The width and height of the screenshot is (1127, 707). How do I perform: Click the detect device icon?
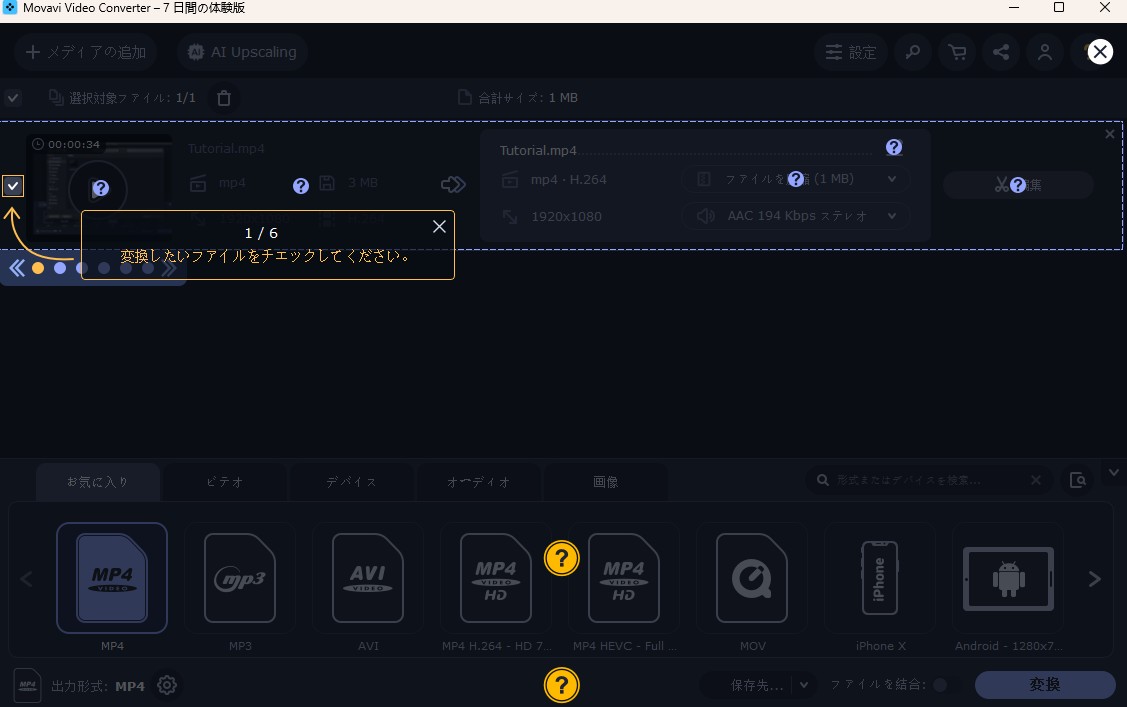(1077, 480)
